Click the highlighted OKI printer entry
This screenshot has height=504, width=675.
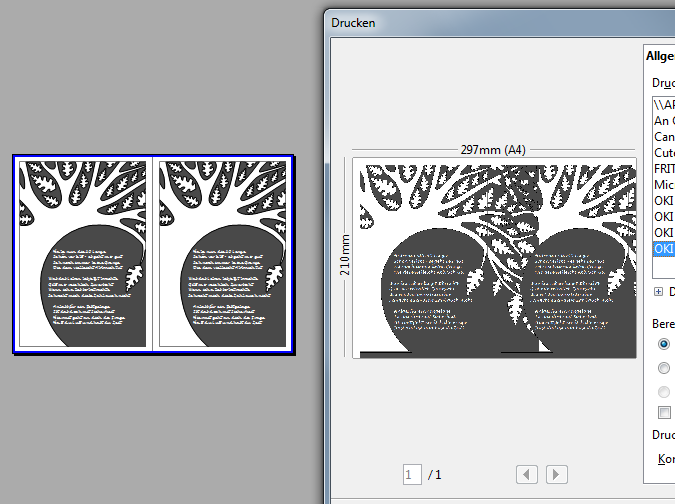[x=663, y=248]
